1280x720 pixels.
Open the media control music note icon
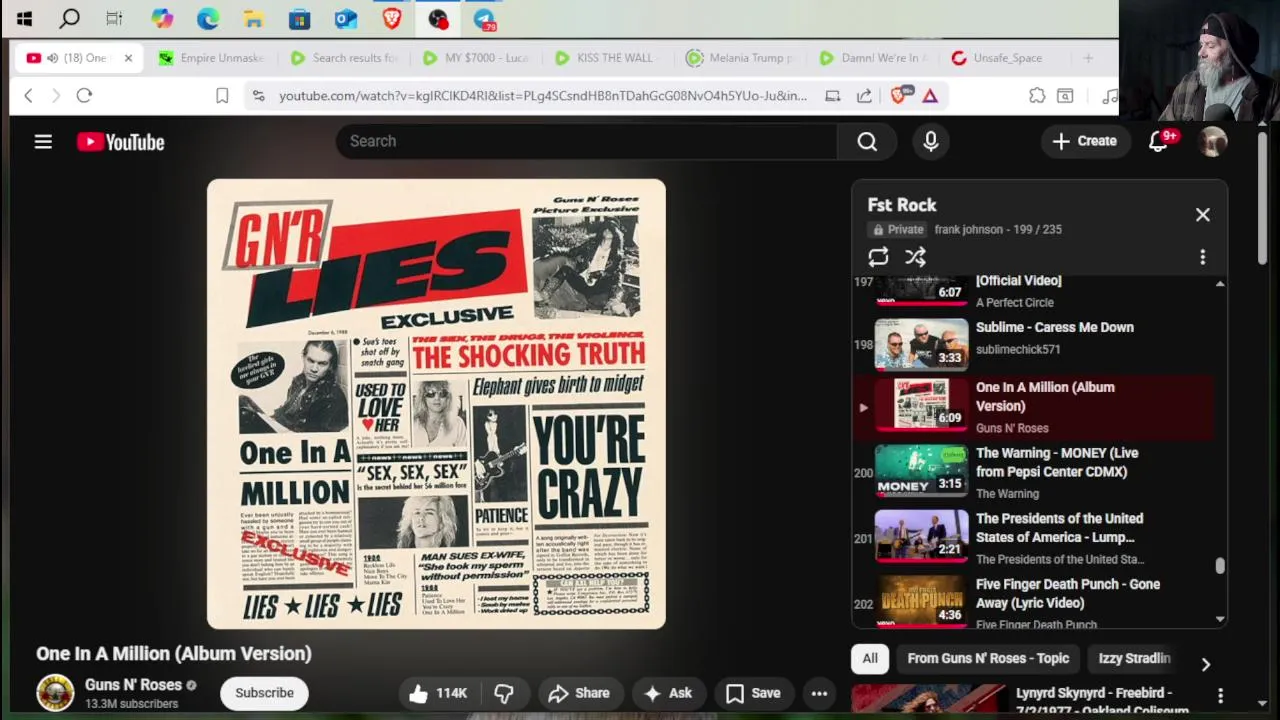point(1109,95)
